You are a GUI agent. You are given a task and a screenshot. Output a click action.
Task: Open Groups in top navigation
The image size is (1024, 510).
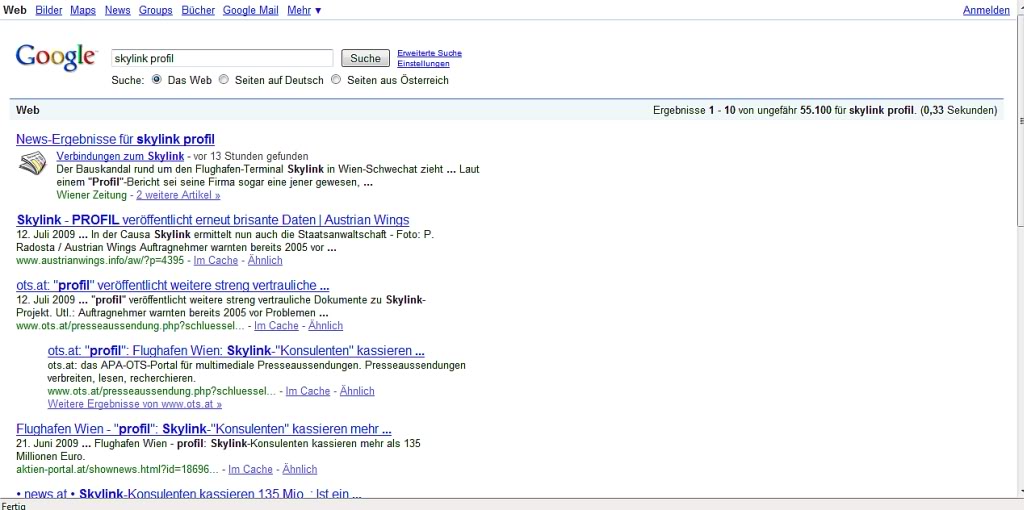coord(155,10)
